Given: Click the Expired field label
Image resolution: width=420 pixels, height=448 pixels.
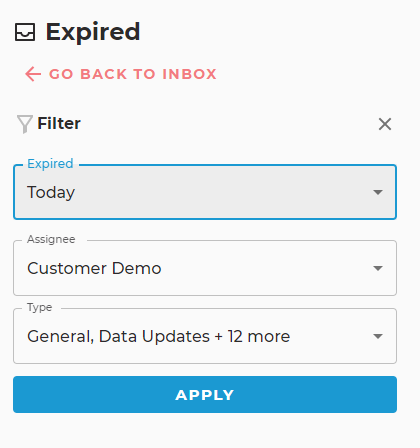Looking at the screenshot, I should tap(50, 164).
